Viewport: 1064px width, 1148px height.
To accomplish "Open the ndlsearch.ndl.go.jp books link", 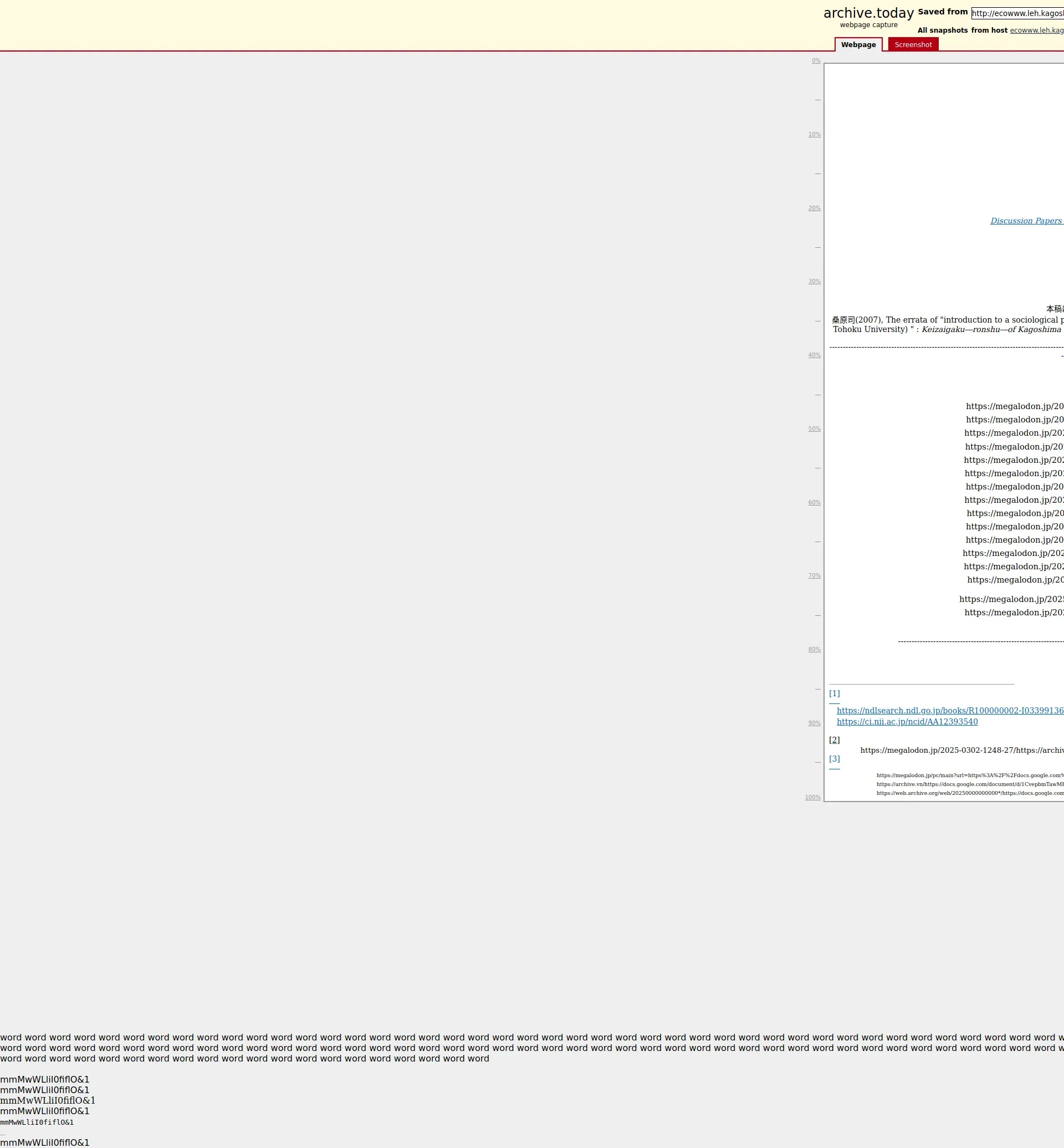I will [x=950, y=711].
